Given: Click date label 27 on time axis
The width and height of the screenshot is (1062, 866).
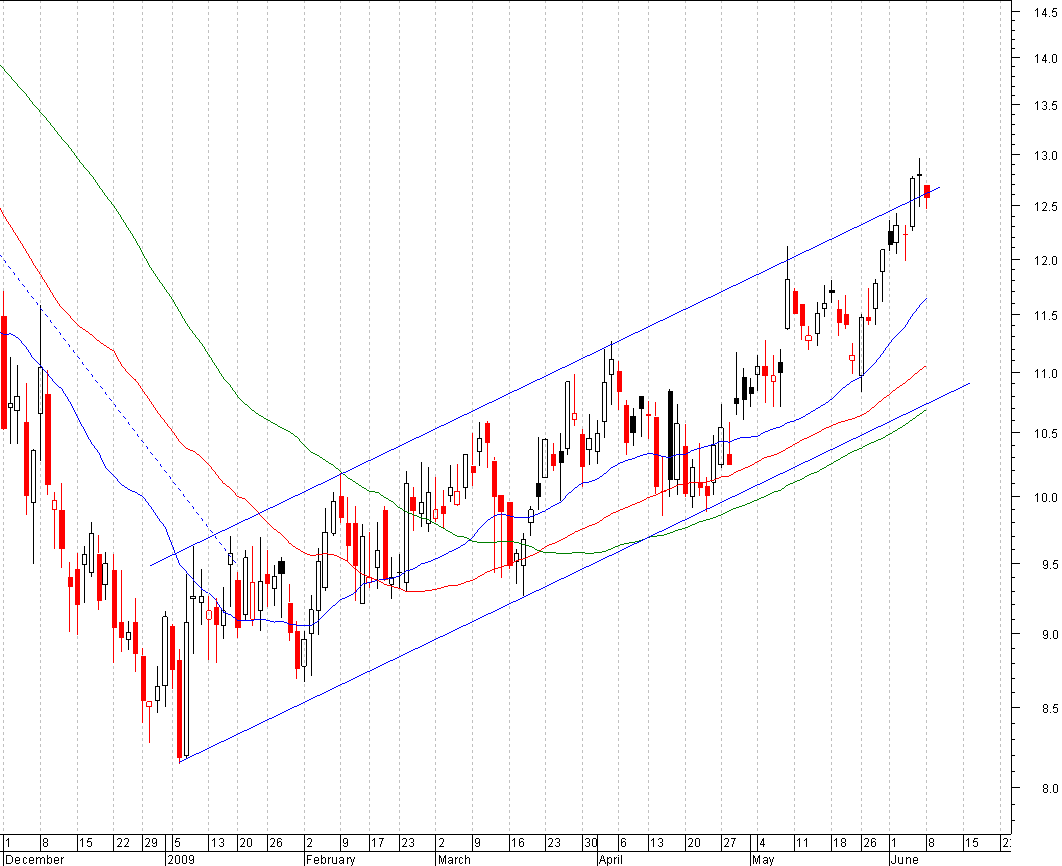Looking at the screenshot, I should [x=729, y=843].
